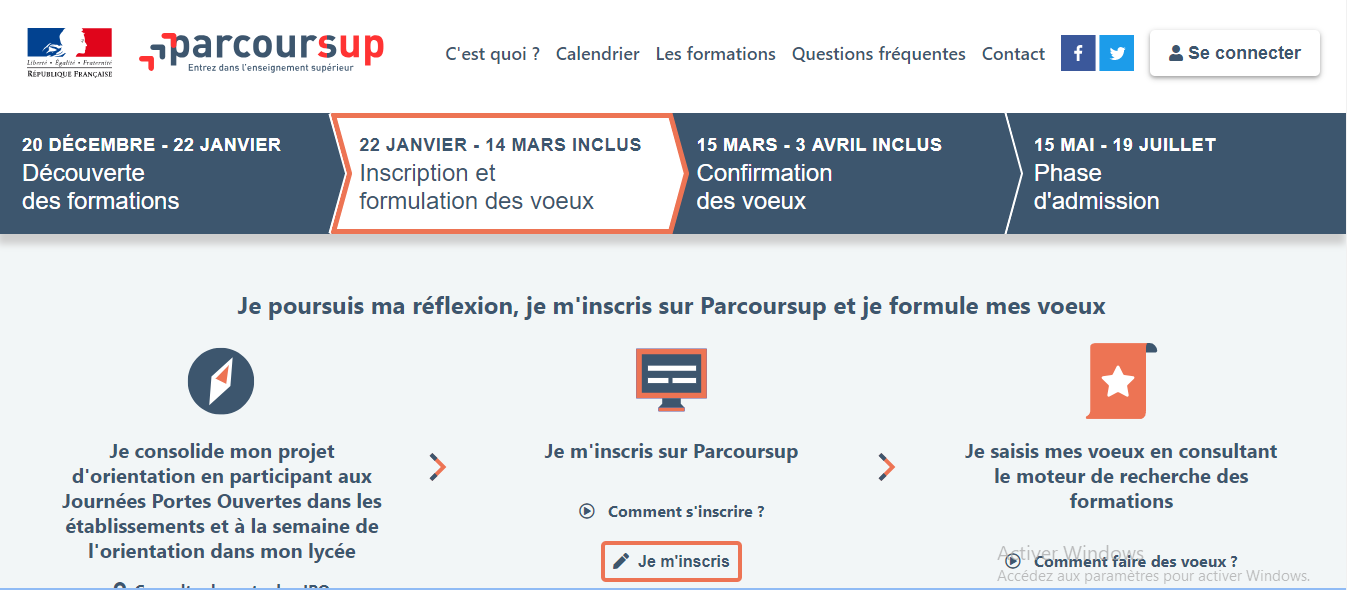Open the Contact page
Image resolution: width=1347 pixels, height=590 pixels.
pyautogui.click(x=1013, y=54)
